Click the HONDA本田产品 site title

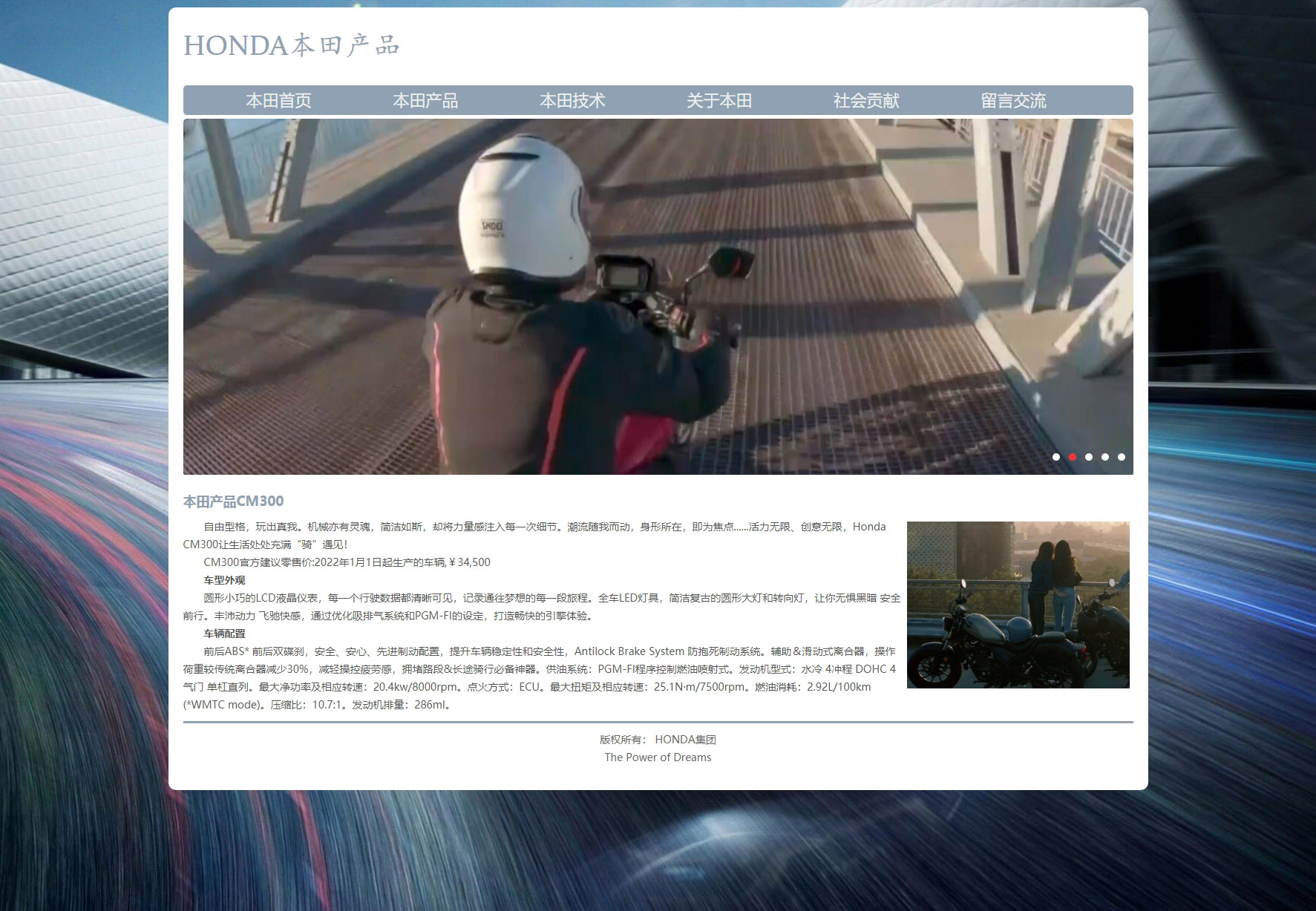[292, 45]
